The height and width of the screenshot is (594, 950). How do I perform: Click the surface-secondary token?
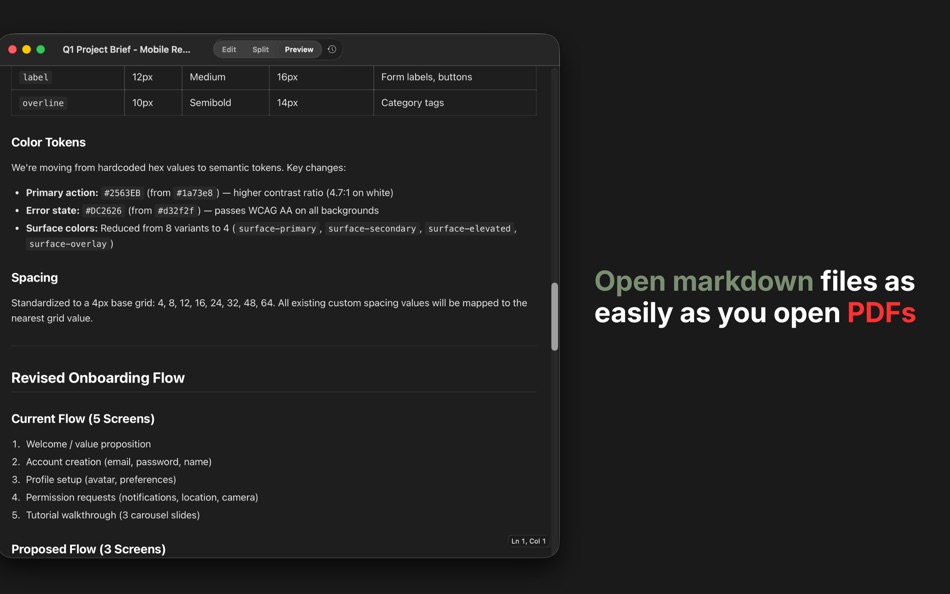point(372,229)
